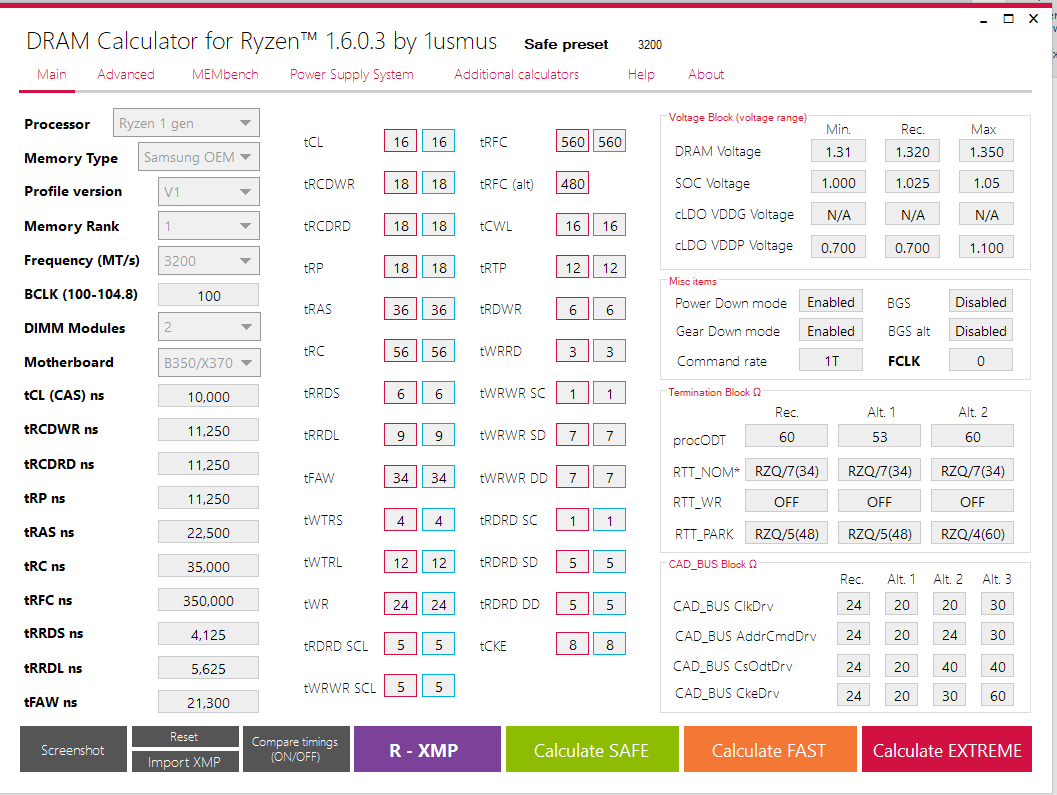Click the Calculate EXTREME button
Viewport: 1057px width, 795px height.
click(x=947, y=749)
